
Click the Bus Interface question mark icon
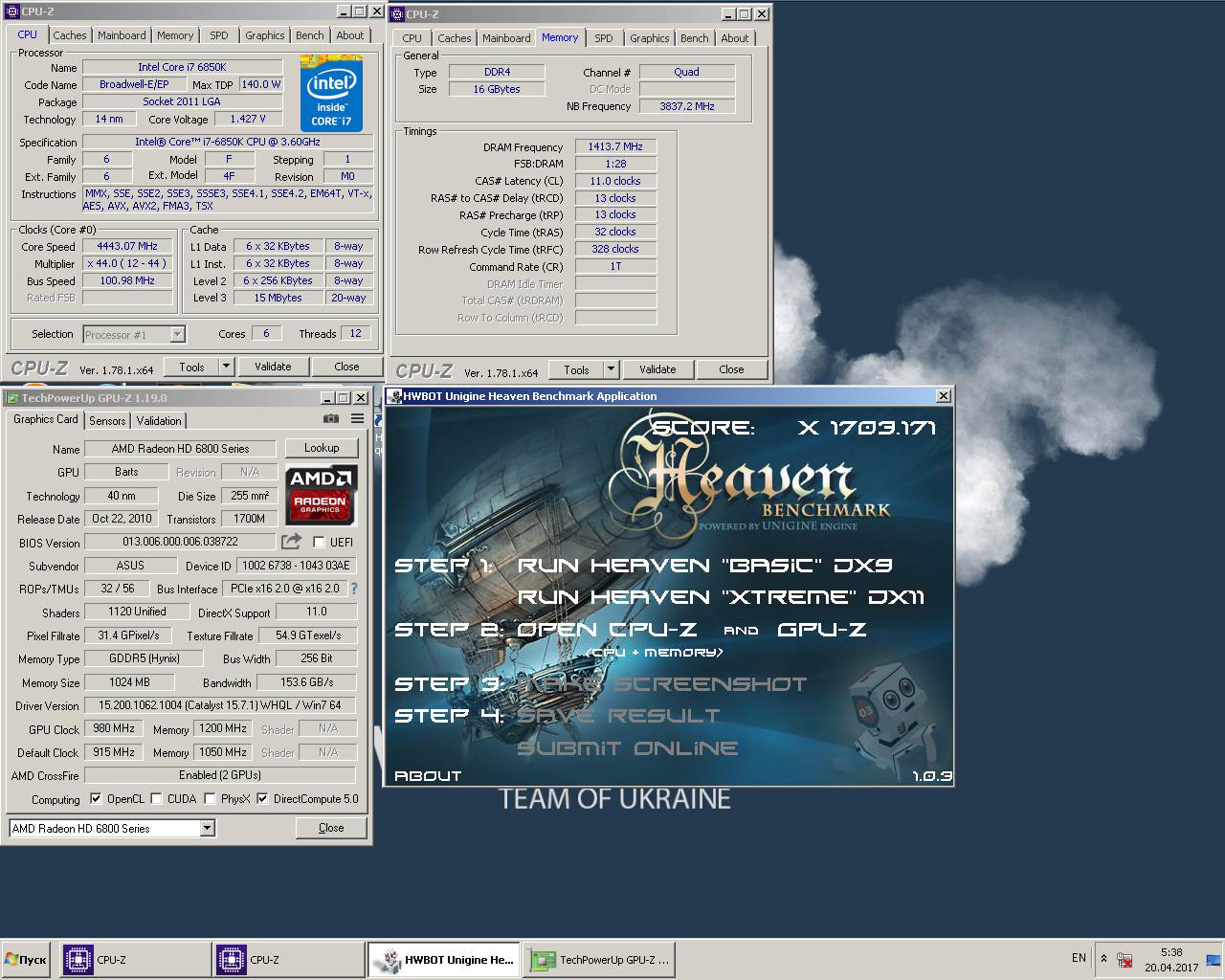354,589
